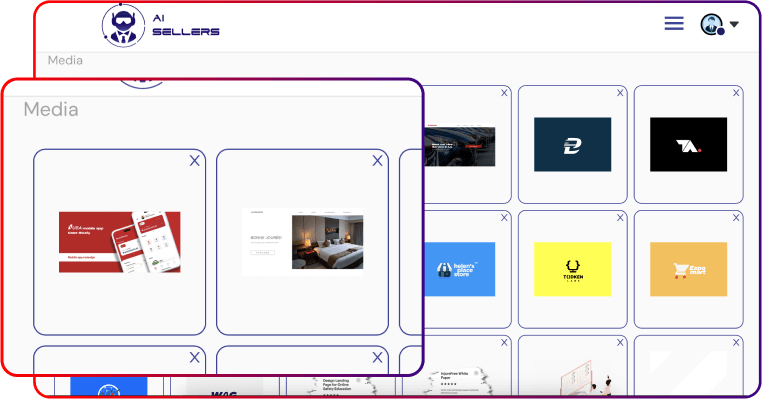
Task: Click the AI Sellers robot logo
Action: (x=123, y=25)
